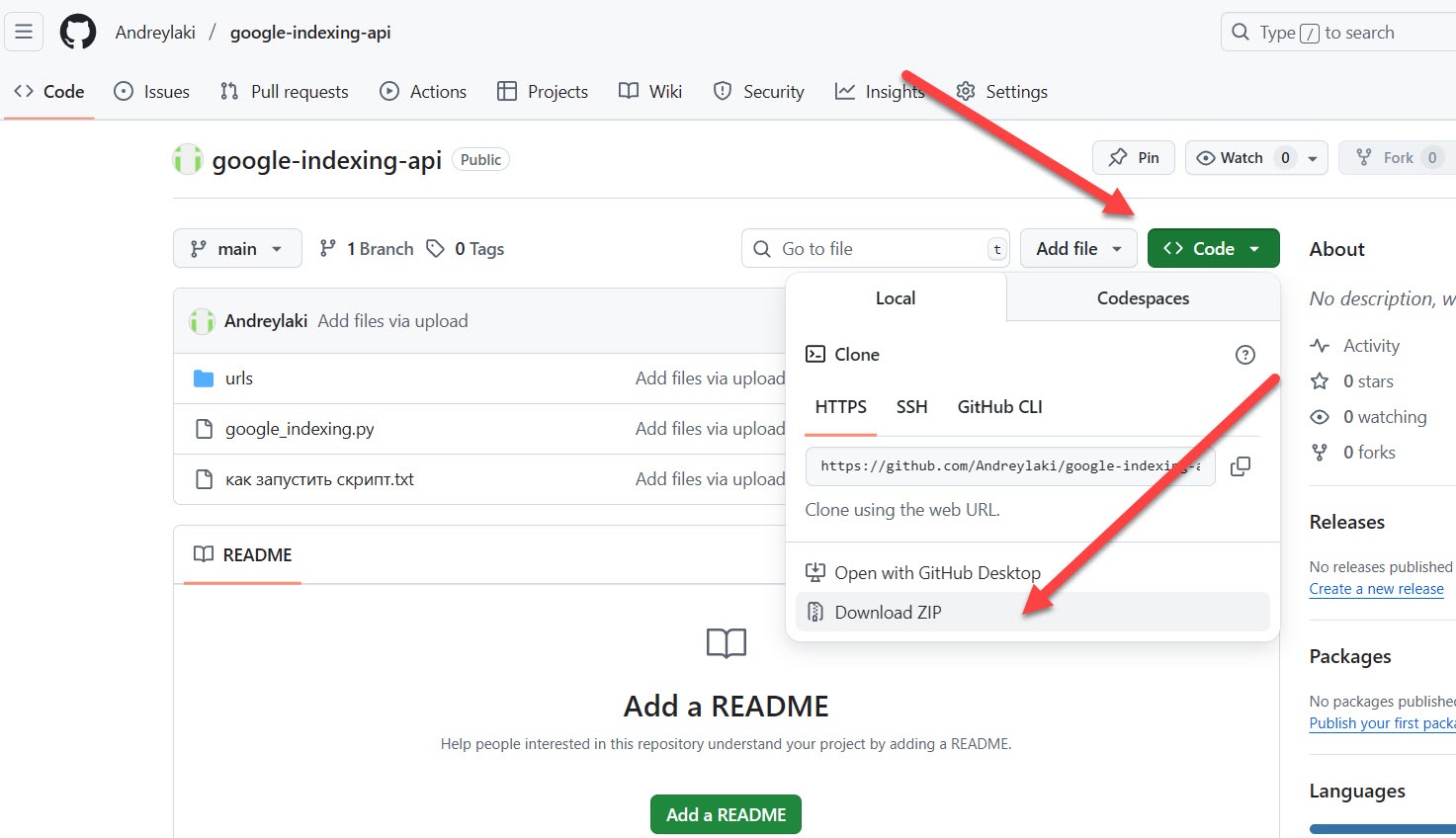
Task: Focus the Type / to search box
Action: point(1338,33)
